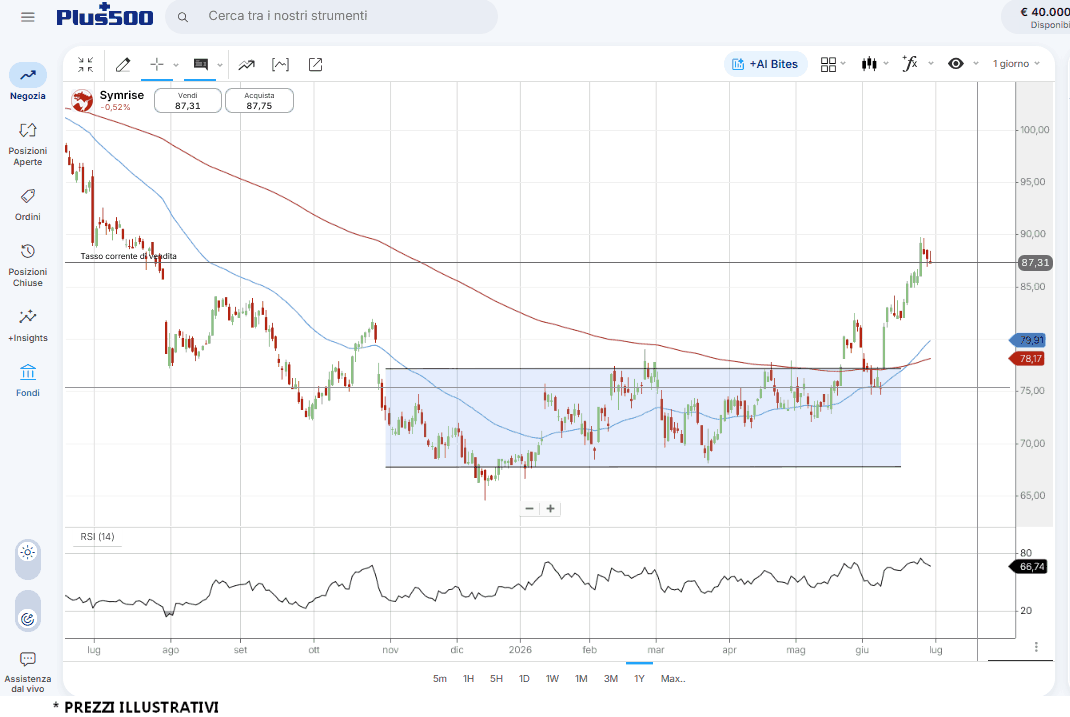Open the trend line comparison icon
Image resolution: width=1070 pixels, height=717 pixels.
246,65
